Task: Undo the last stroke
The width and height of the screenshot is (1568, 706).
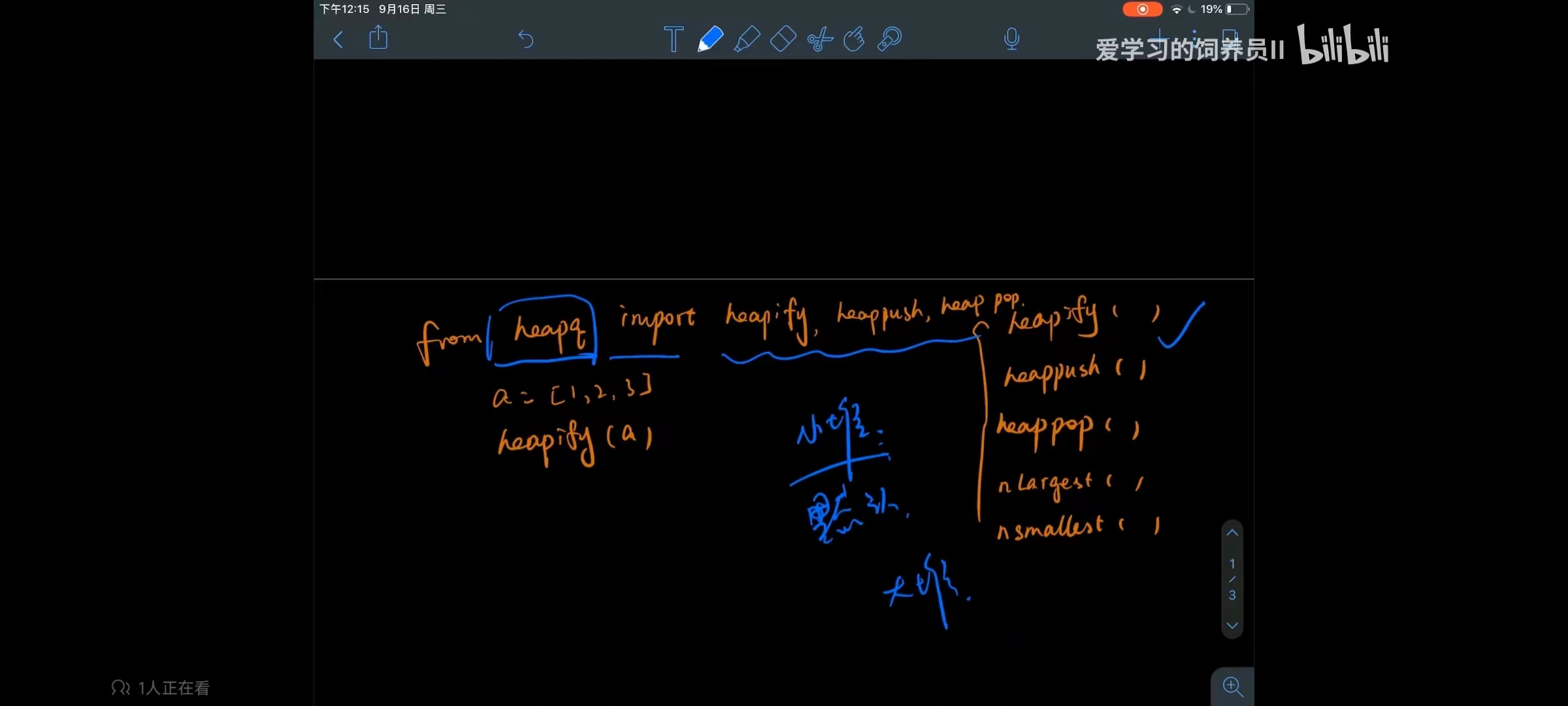Action: (526, 40)
